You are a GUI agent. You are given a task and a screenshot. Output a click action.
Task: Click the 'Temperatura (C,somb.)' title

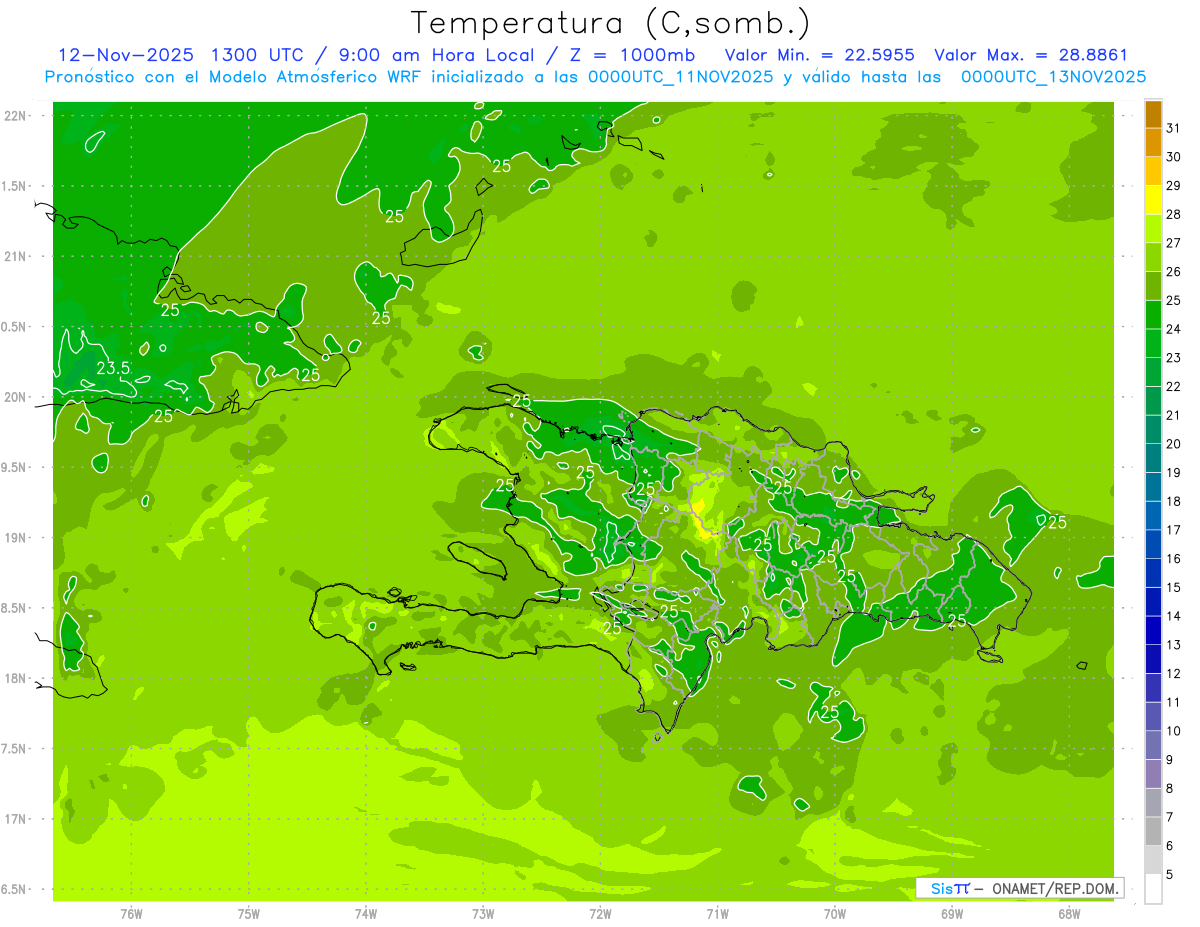click(610, 23)
